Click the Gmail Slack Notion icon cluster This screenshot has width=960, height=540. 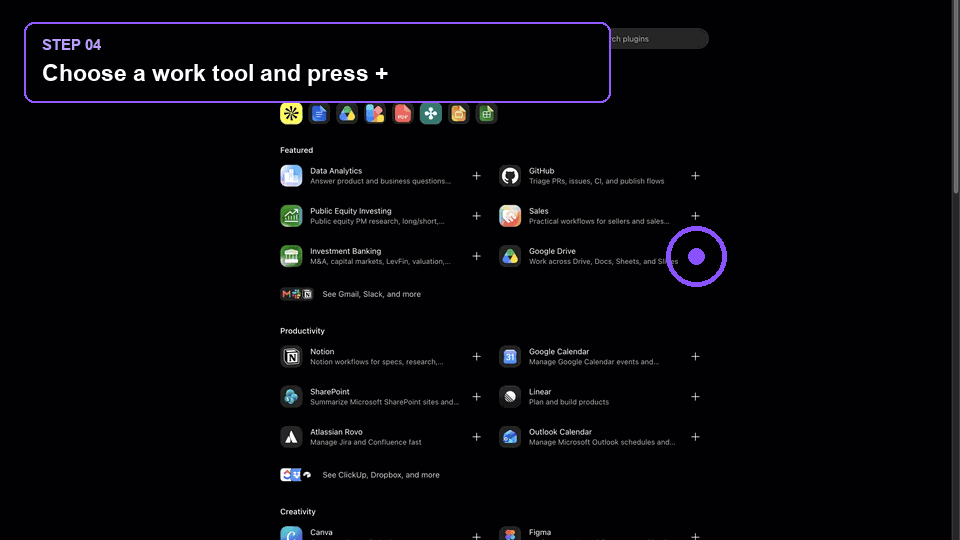[x=297, y=294]
